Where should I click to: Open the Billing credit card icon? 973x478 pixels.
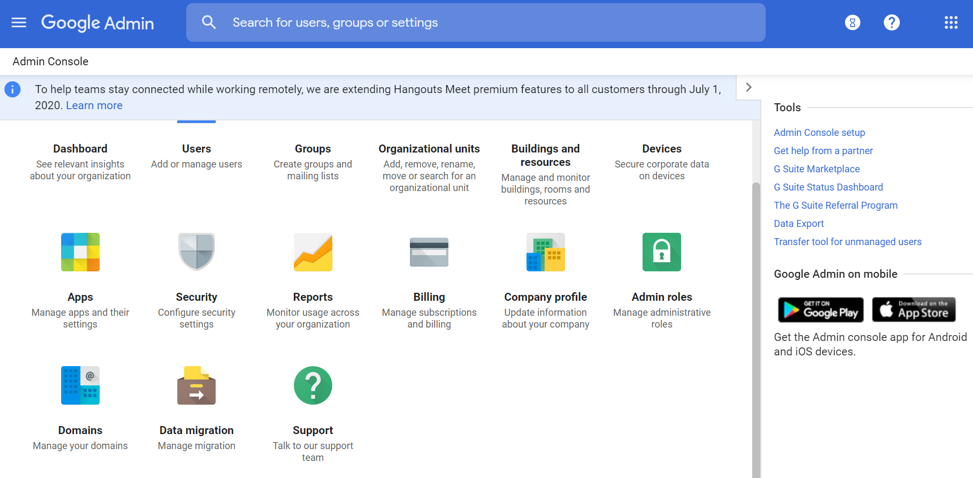tap(429, 252)
